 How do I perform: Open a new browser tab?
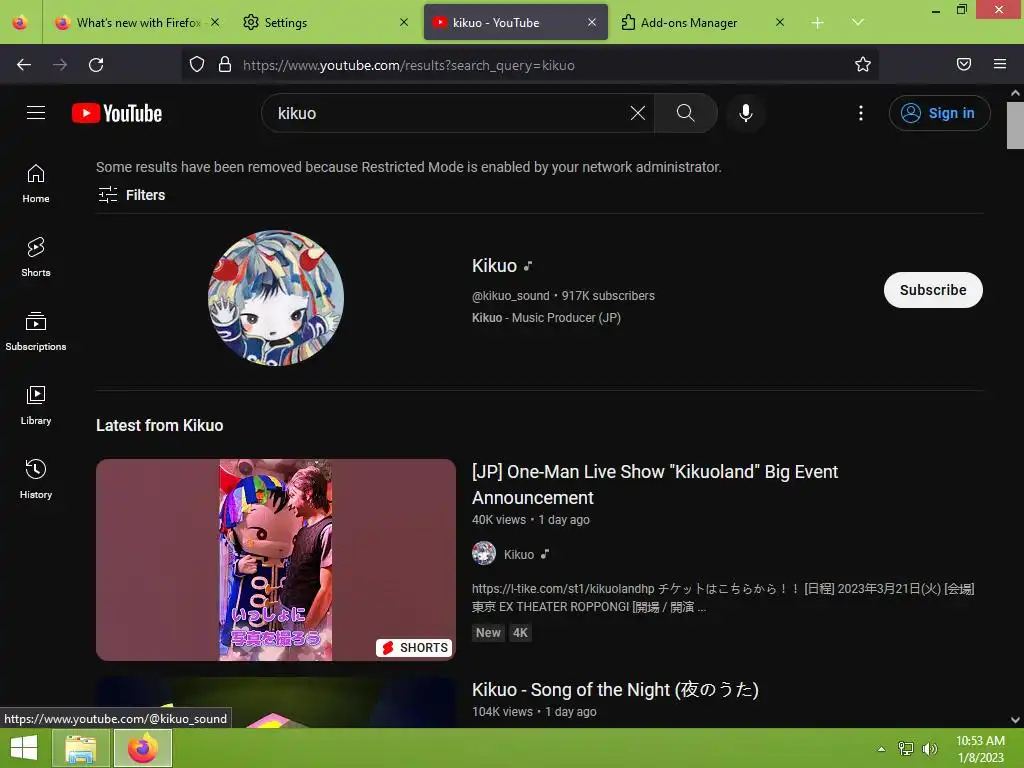pos(817,23)
